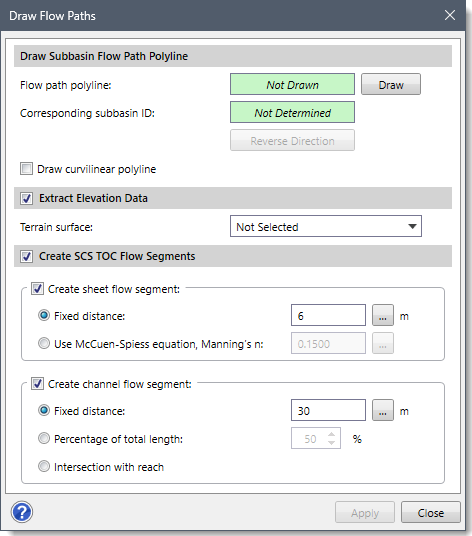Click the Not Determined subbasin ID field

pos(292,112)
